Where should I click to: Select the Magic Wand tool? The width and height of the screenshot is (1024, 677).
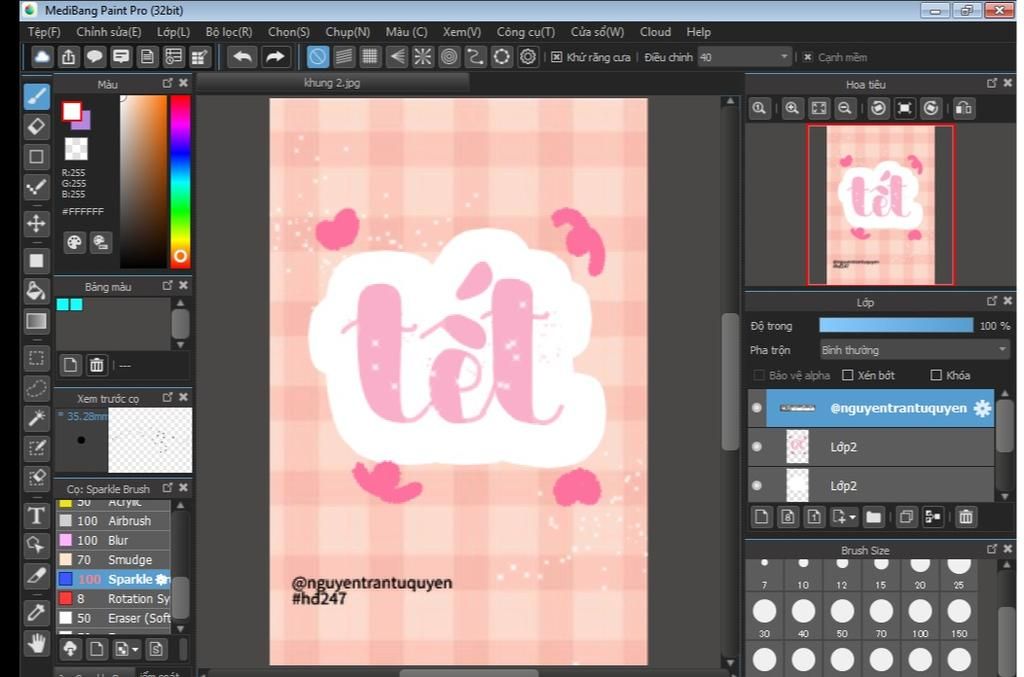(x=37, y=418)
